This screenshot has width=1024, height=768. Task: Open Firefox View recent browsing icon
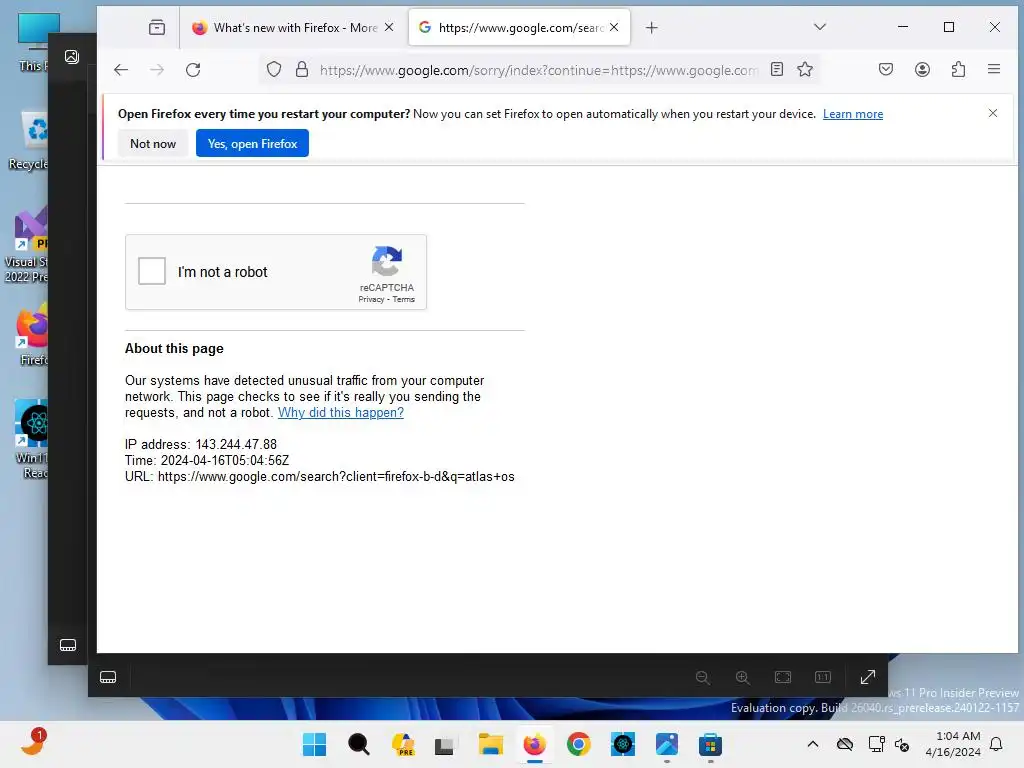[x=157, y=27]
